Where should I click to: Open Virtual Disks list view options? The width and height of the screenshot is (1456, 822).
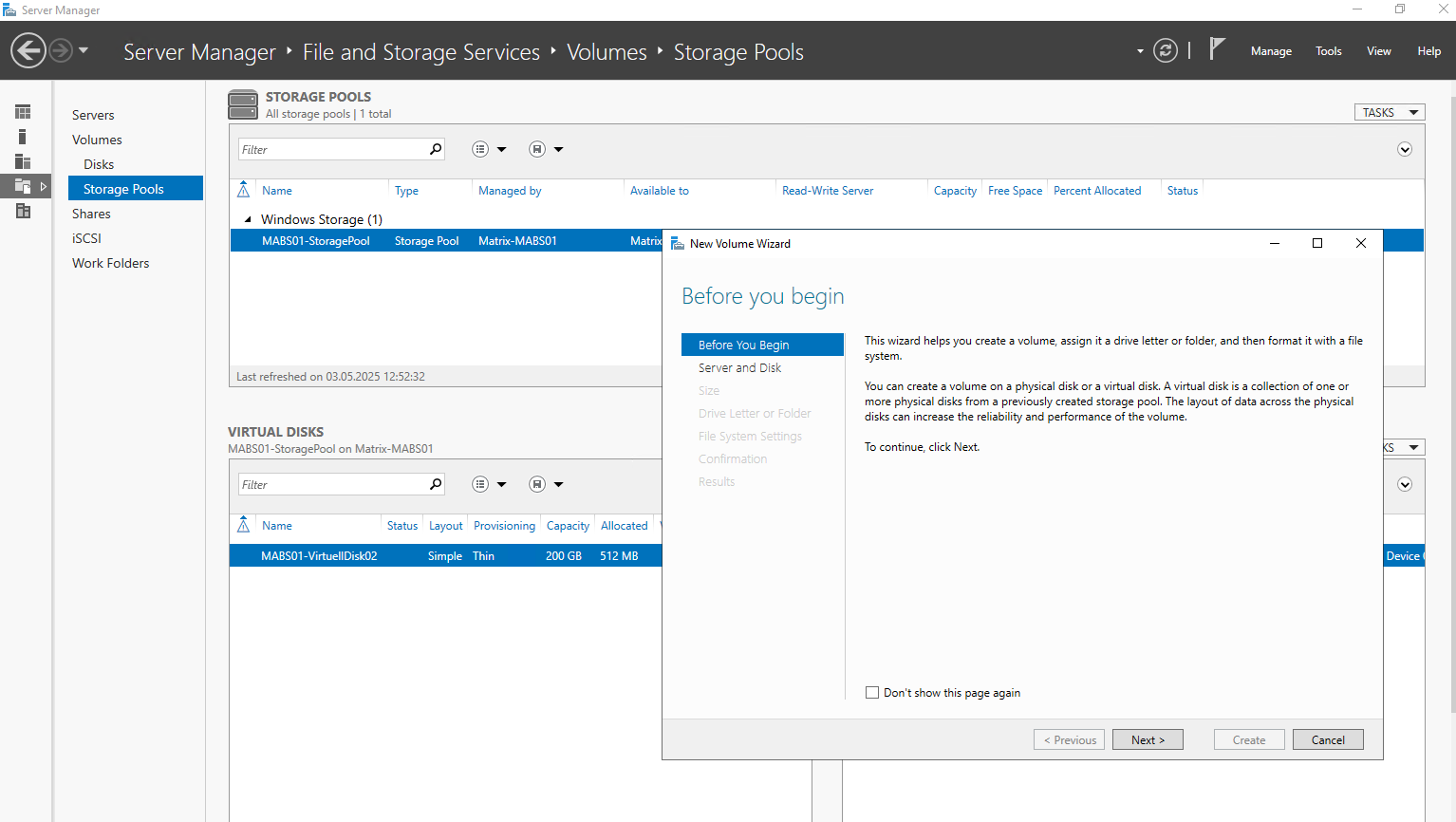tap(489, 484)
